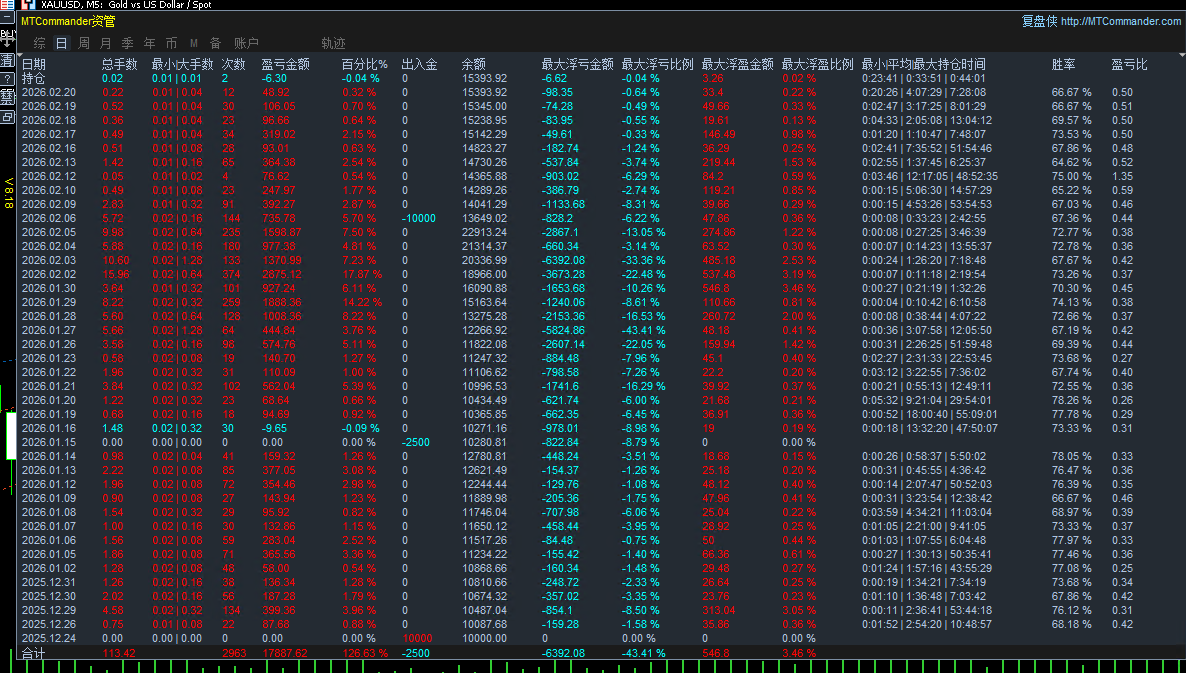Switch to the 季 quarterly tab

(128, 43)
